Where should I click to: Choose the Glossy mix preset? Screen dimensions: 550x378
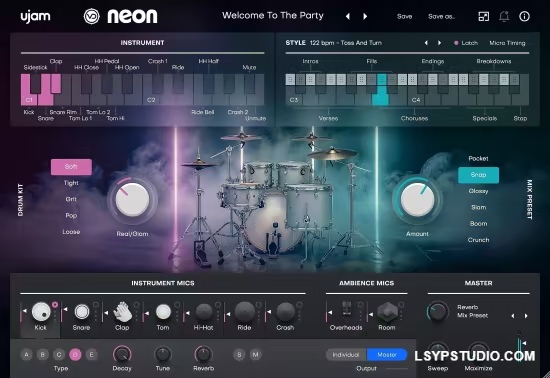click(x=478, y=191)
